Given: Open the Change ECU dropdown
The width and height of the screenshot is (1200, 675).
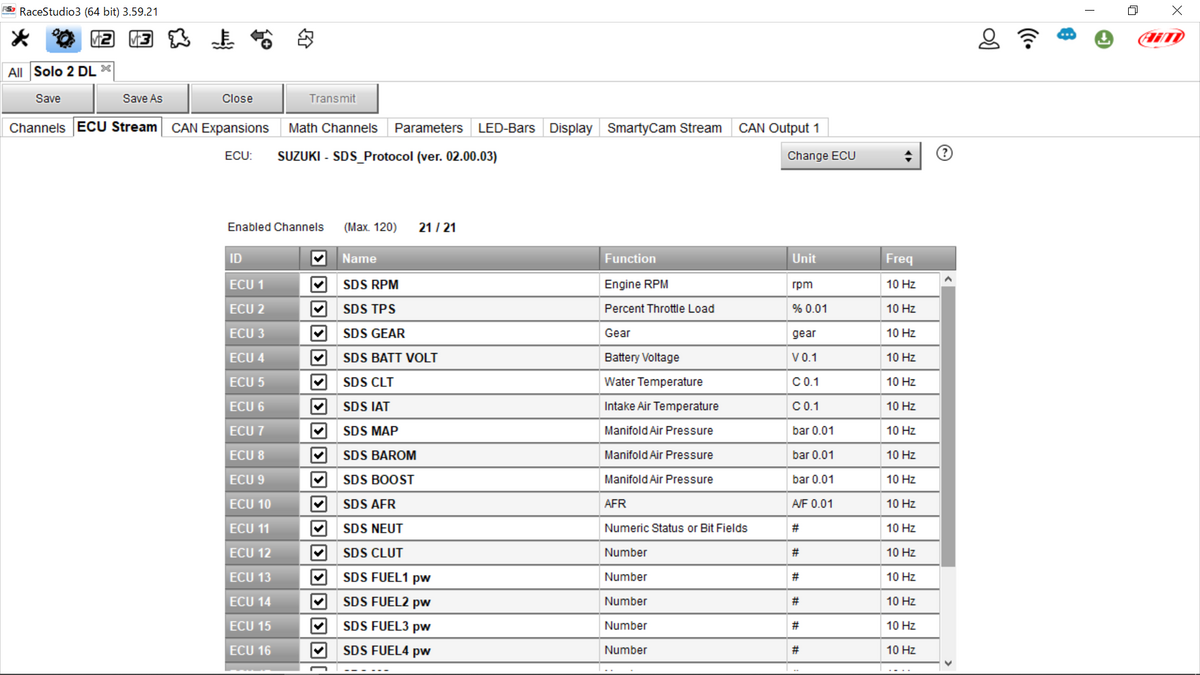Looking at the screenshot, I should 850,156.
